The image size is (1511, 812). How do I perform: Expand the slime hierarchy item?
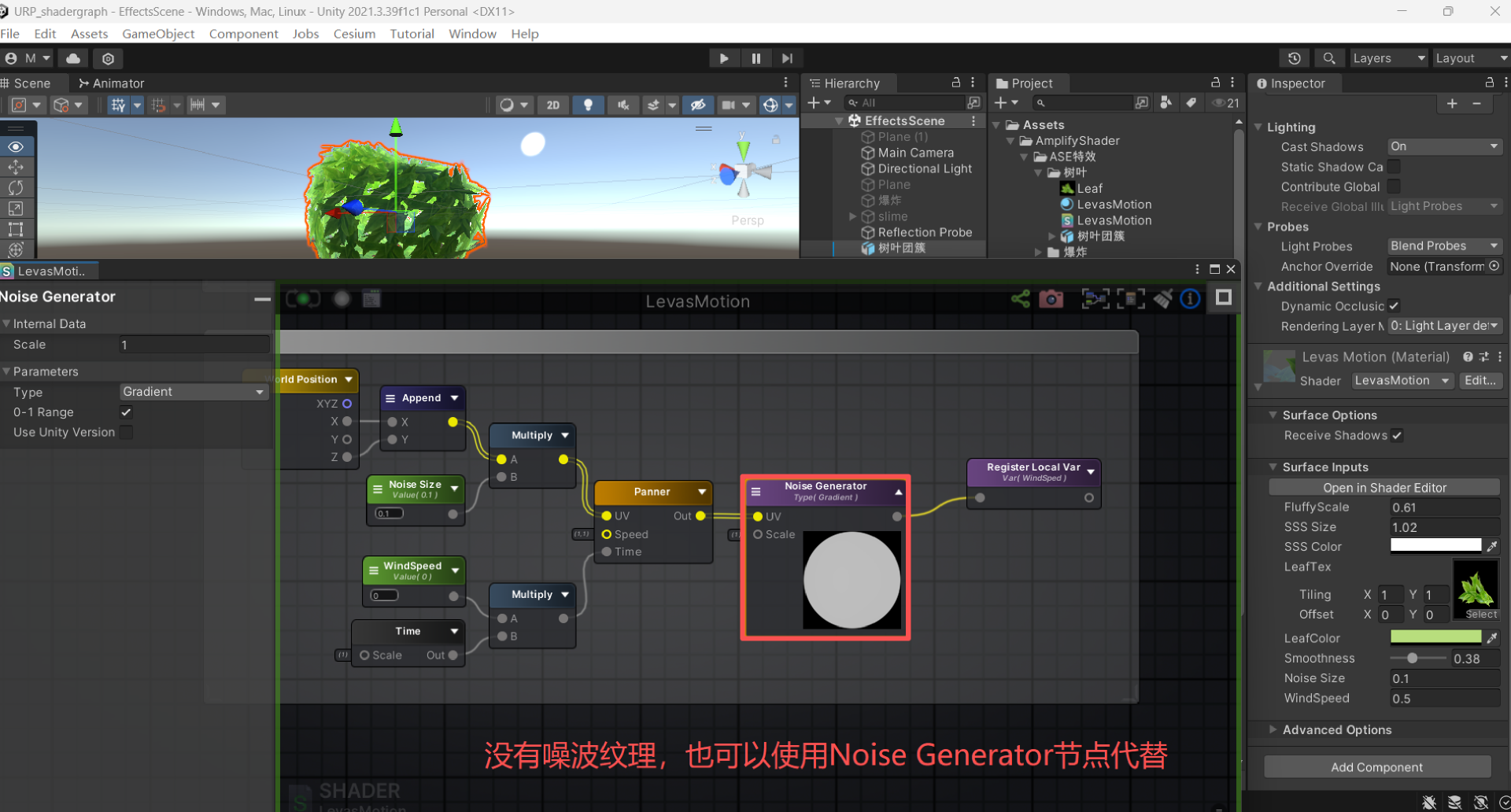(x=852, y=216)
